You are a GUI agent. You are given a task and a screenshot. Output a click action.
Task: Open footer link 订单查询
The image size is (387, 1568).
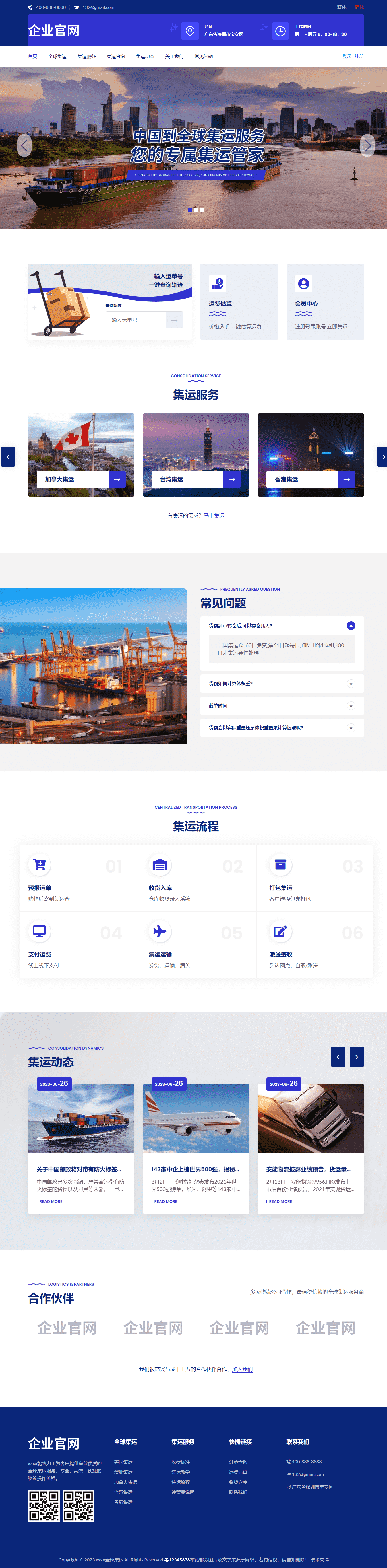[x=238, y=1462]
